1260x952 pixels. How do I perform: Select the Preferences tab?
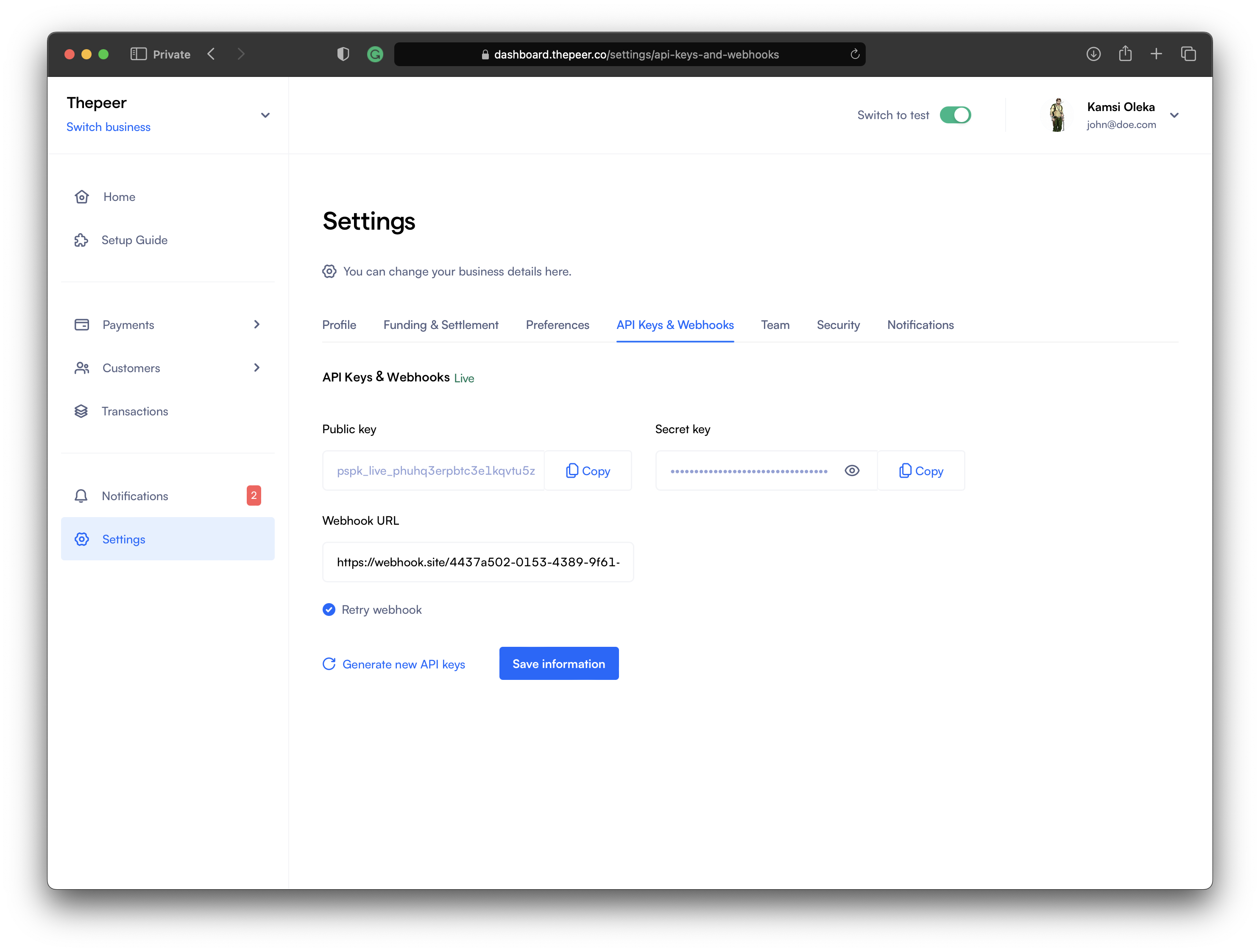click(x=557, y=325)
